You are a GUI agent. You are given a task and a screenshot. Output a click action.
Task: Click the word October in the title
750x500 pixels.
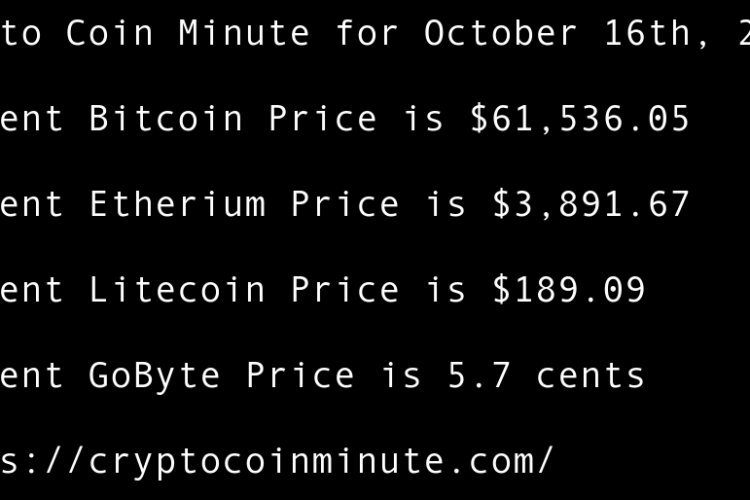pyautogui.click(x=501, y=33)
